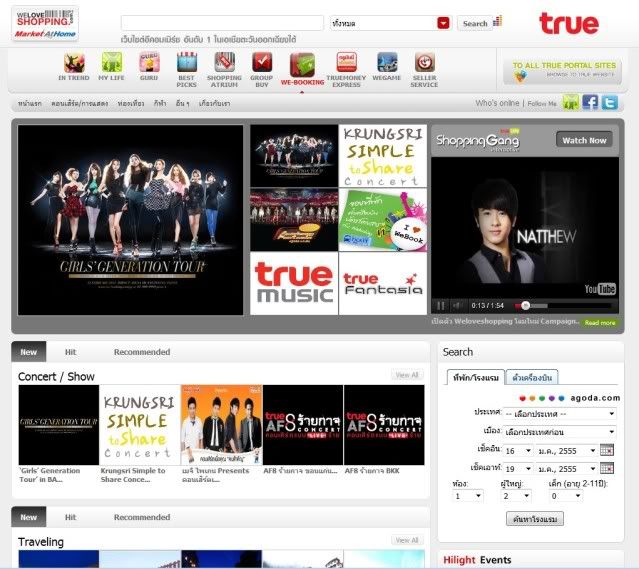Open the MY LIFE category icon
639x569 pixels.
coord(112,63)
